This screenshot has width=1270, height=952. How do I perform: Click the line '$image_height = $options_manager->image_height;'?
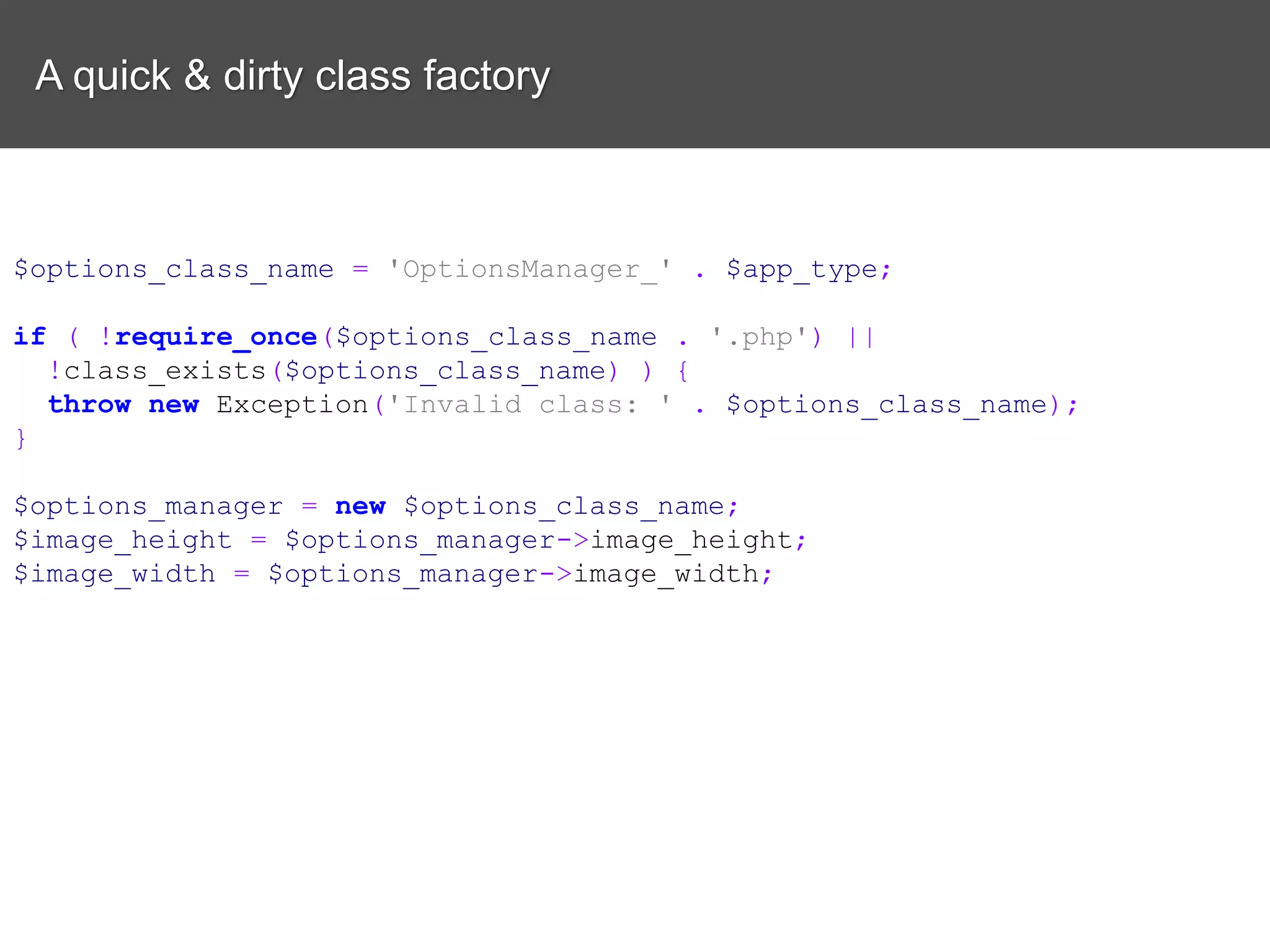[410, 540]
